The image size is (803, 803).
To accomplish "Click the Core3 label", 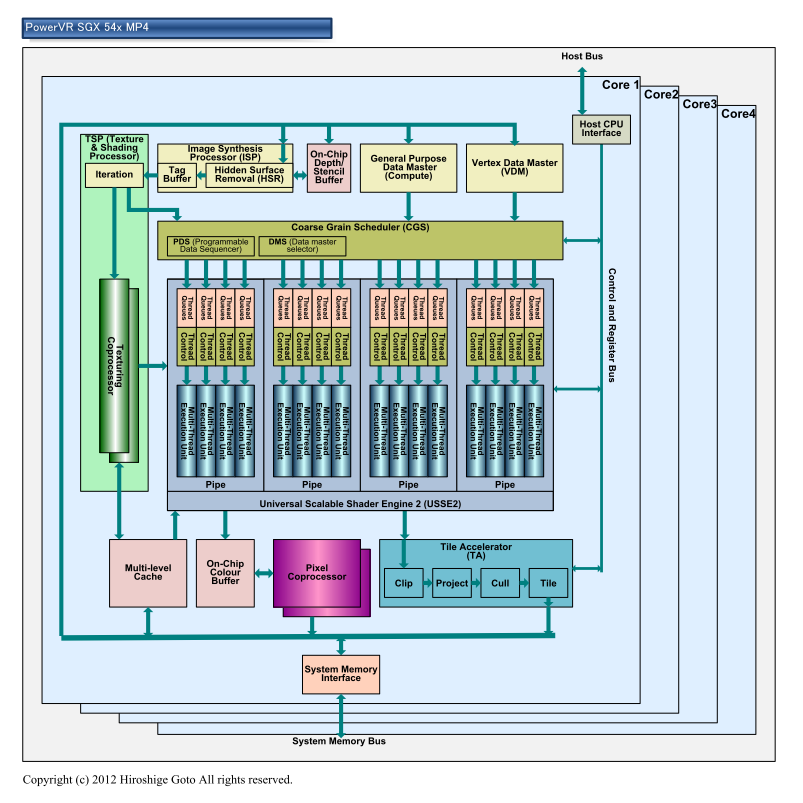I will click(x=699, y=104).
